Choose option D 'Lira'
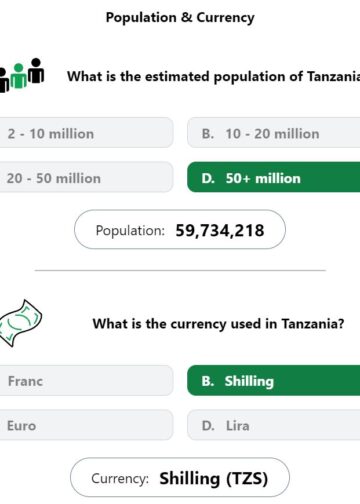 (274, 425)
